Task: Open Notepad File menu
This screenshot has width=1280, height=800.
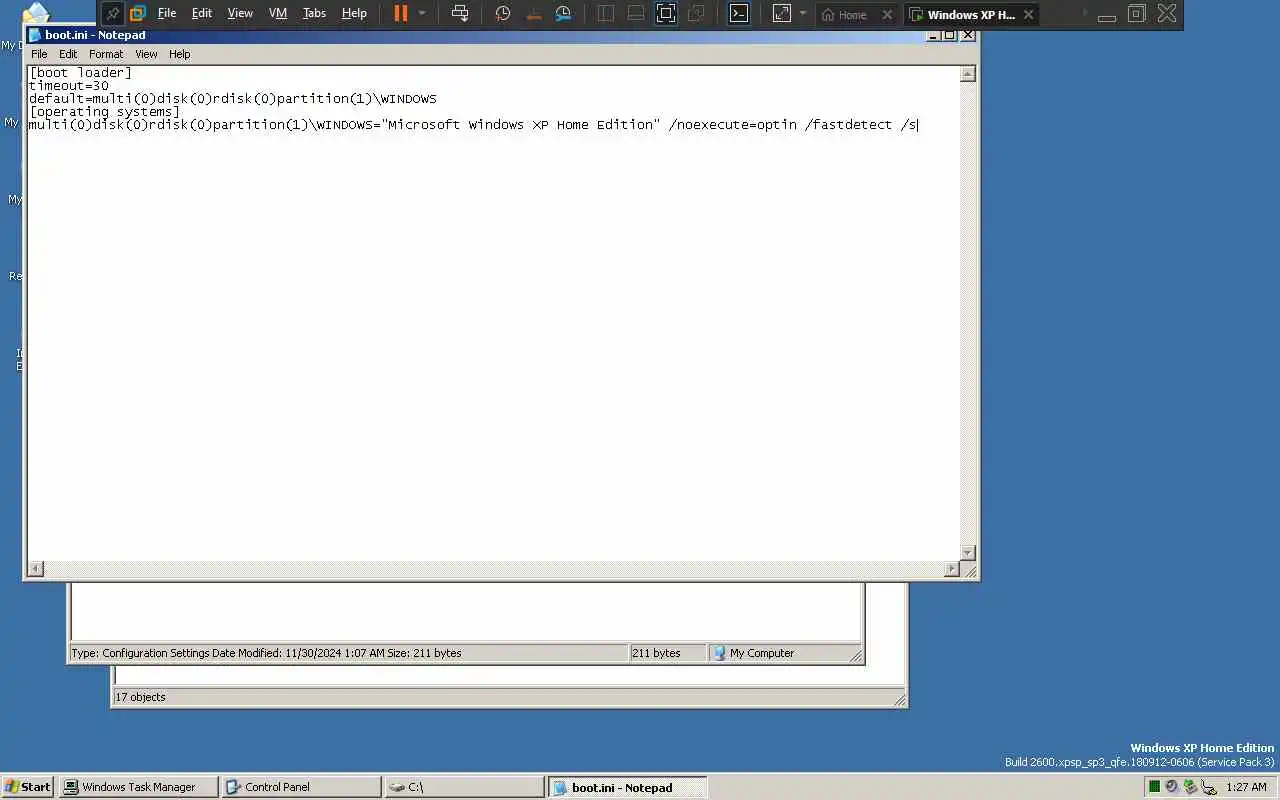Action: tap(39, 54)
